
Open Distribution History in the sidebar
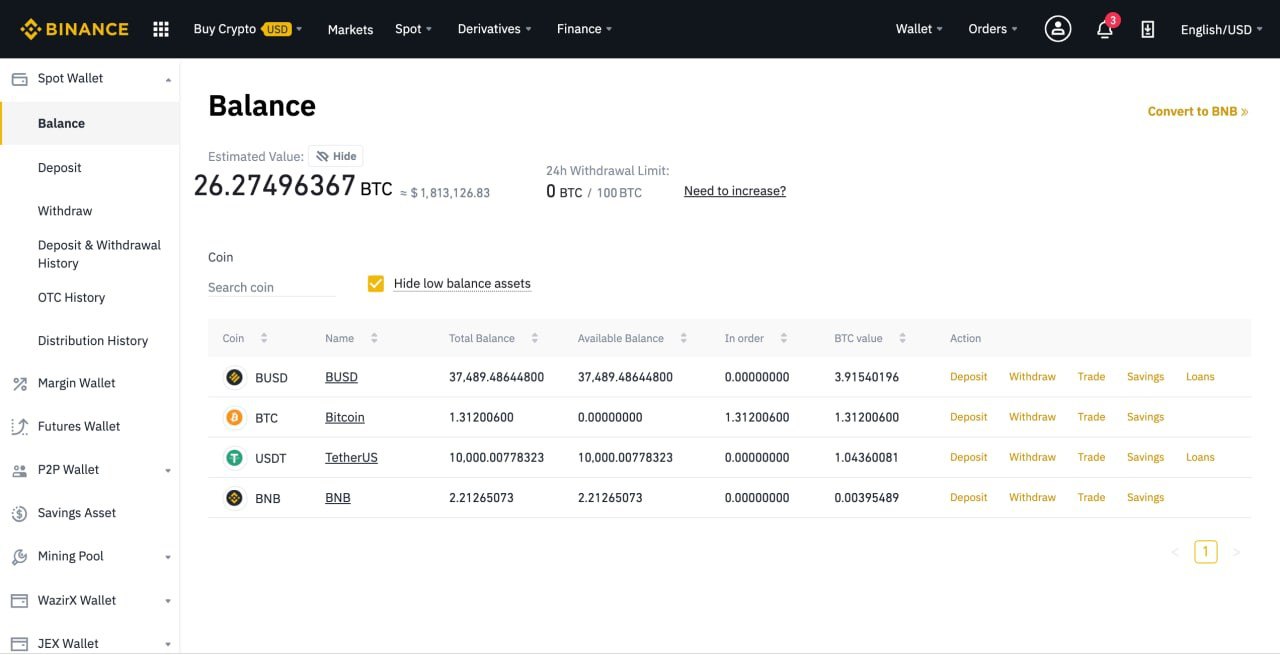click(x=93, y=340)
